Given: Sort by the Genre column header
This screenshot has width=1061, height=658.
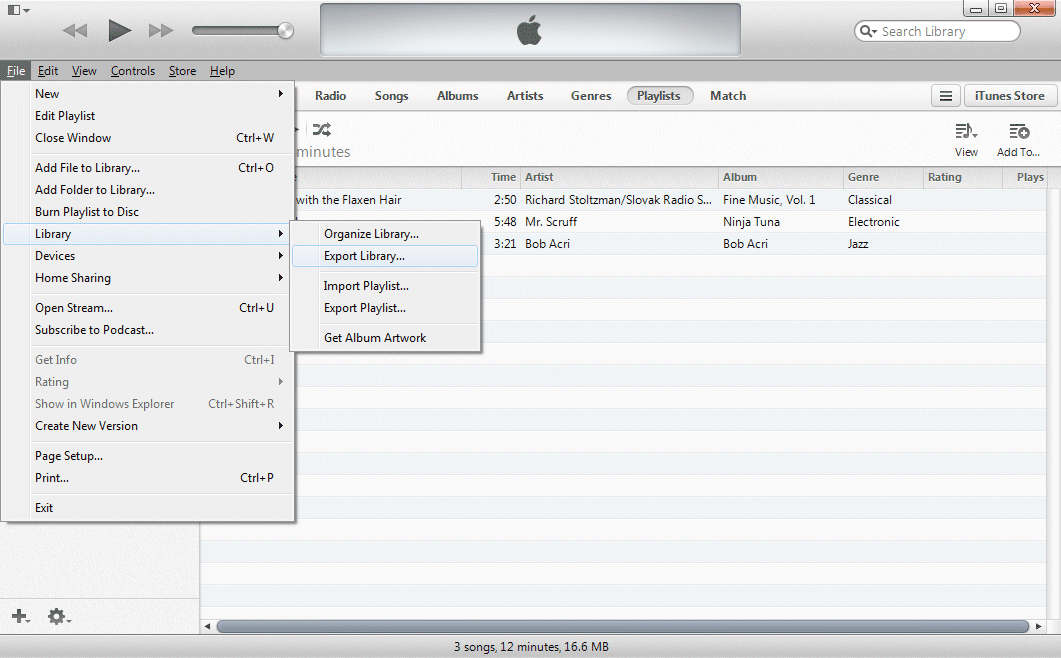Looking at the screenshot, I should point(883,177).
